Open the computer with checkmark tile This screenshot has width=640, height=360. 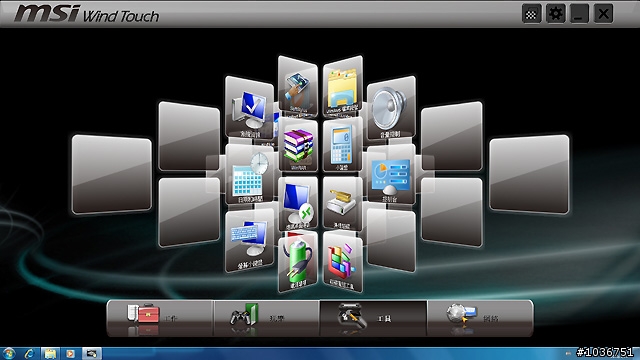(x=249, y=109)
